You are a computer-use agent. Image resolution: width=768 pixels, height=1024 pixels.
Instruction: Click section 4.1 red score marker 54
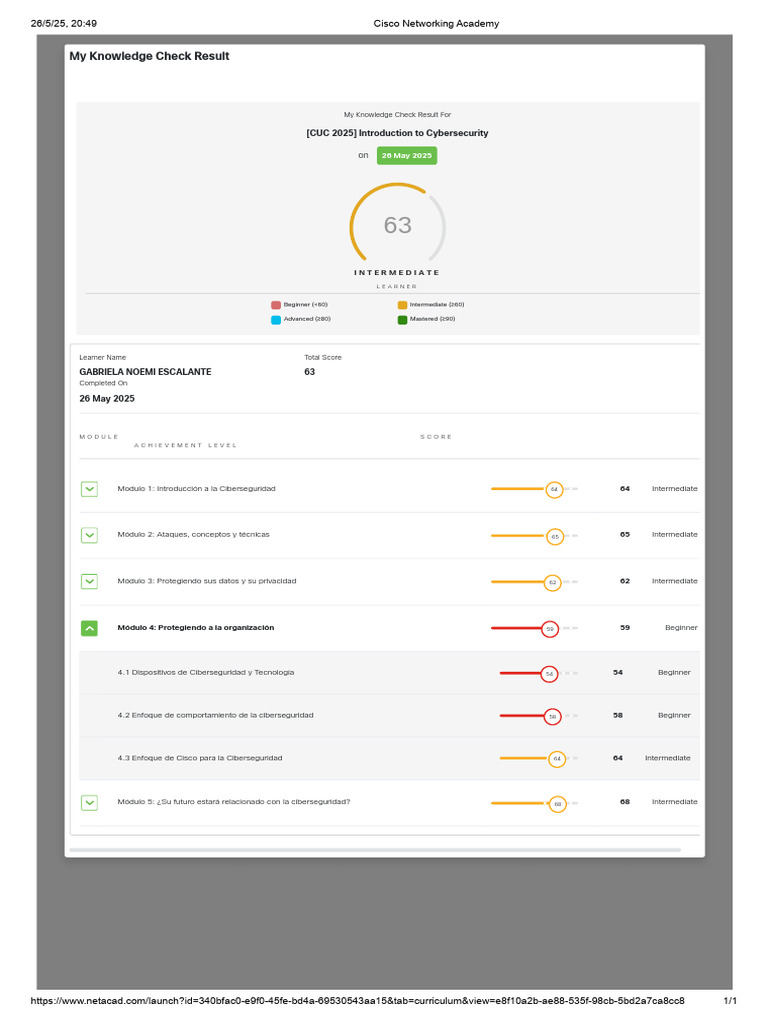549,674
